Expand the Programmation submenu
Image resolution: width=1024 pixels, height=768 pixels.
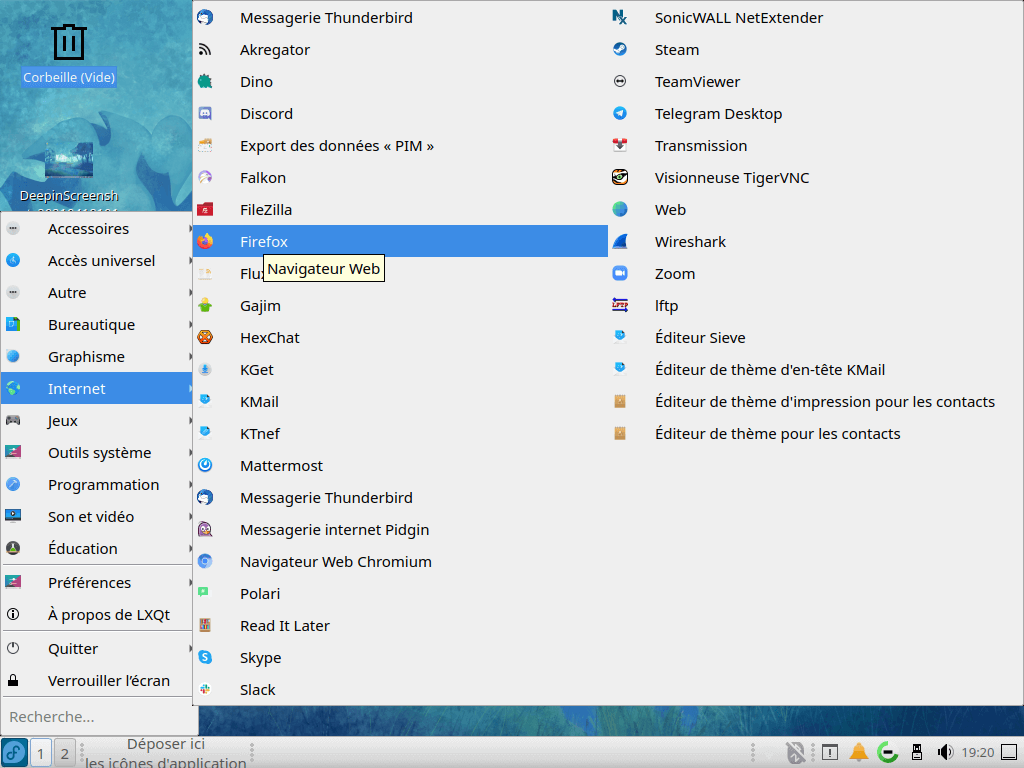pos(97,485)
